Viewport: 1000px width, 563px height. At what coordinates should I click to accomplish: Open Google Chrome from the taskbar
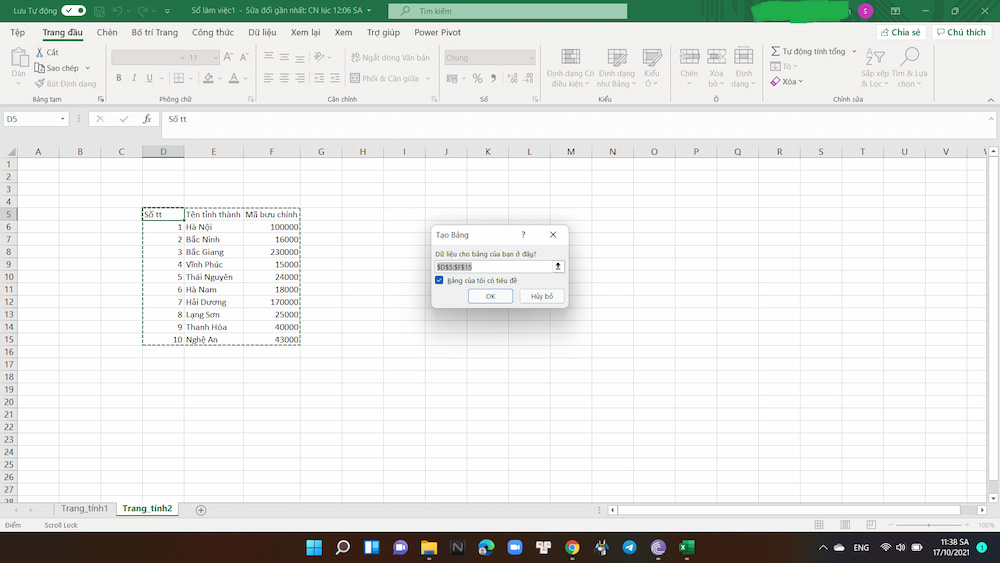572,547
